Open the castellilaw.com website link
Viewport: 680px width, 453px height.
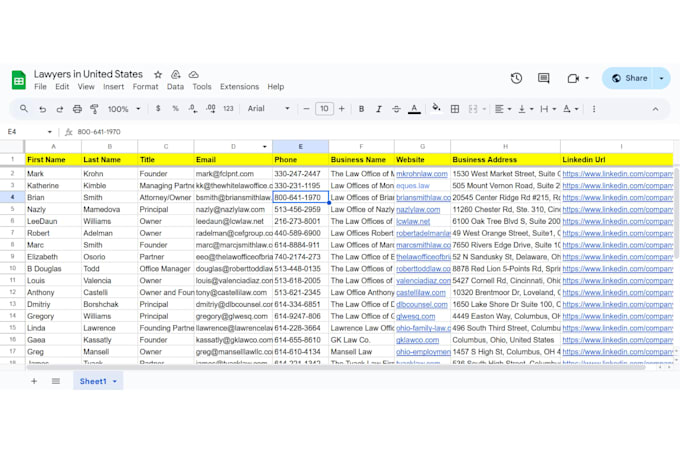421,293
